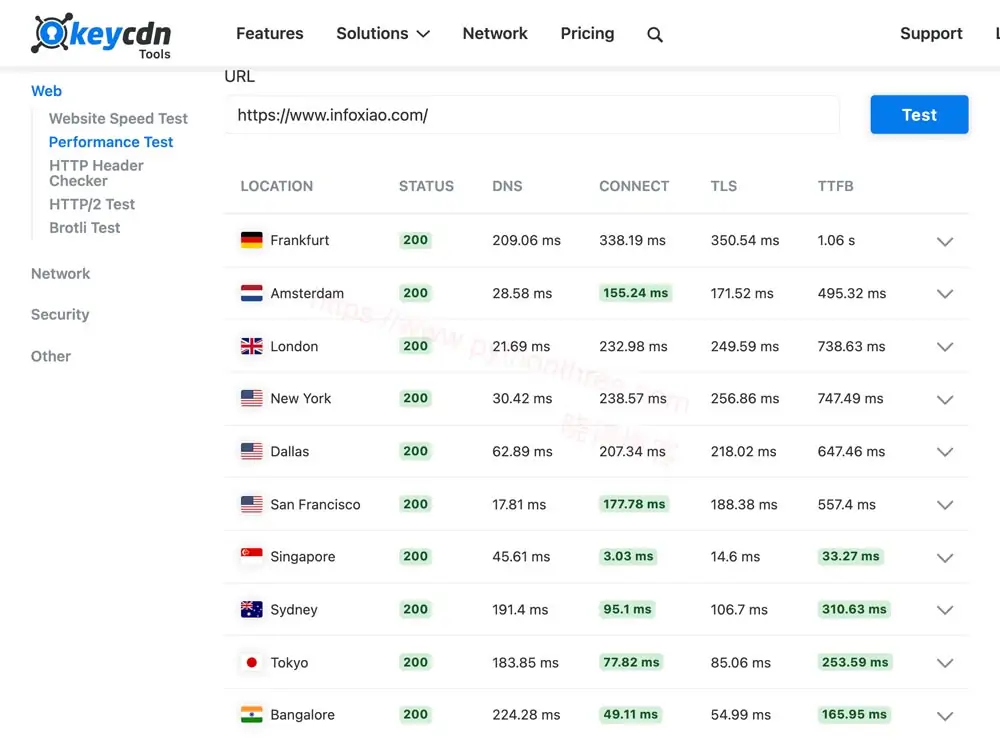Click the KeyCDN Tools logo

(100, 35)
